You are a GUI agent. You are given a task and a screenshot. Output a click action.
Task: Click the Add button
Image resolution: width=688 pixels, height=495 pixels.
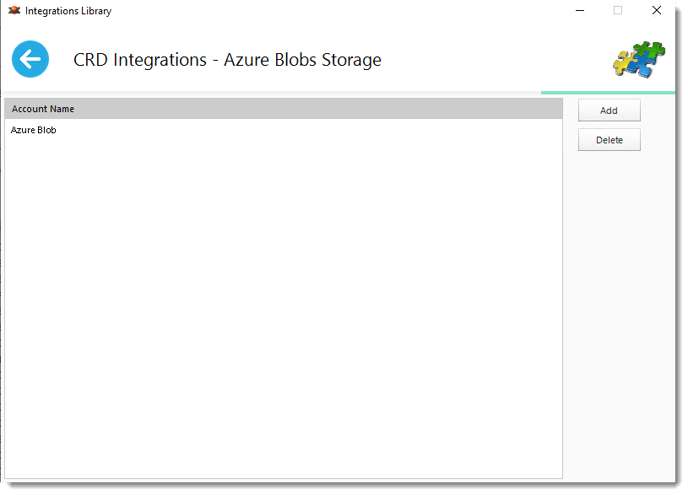609,111
